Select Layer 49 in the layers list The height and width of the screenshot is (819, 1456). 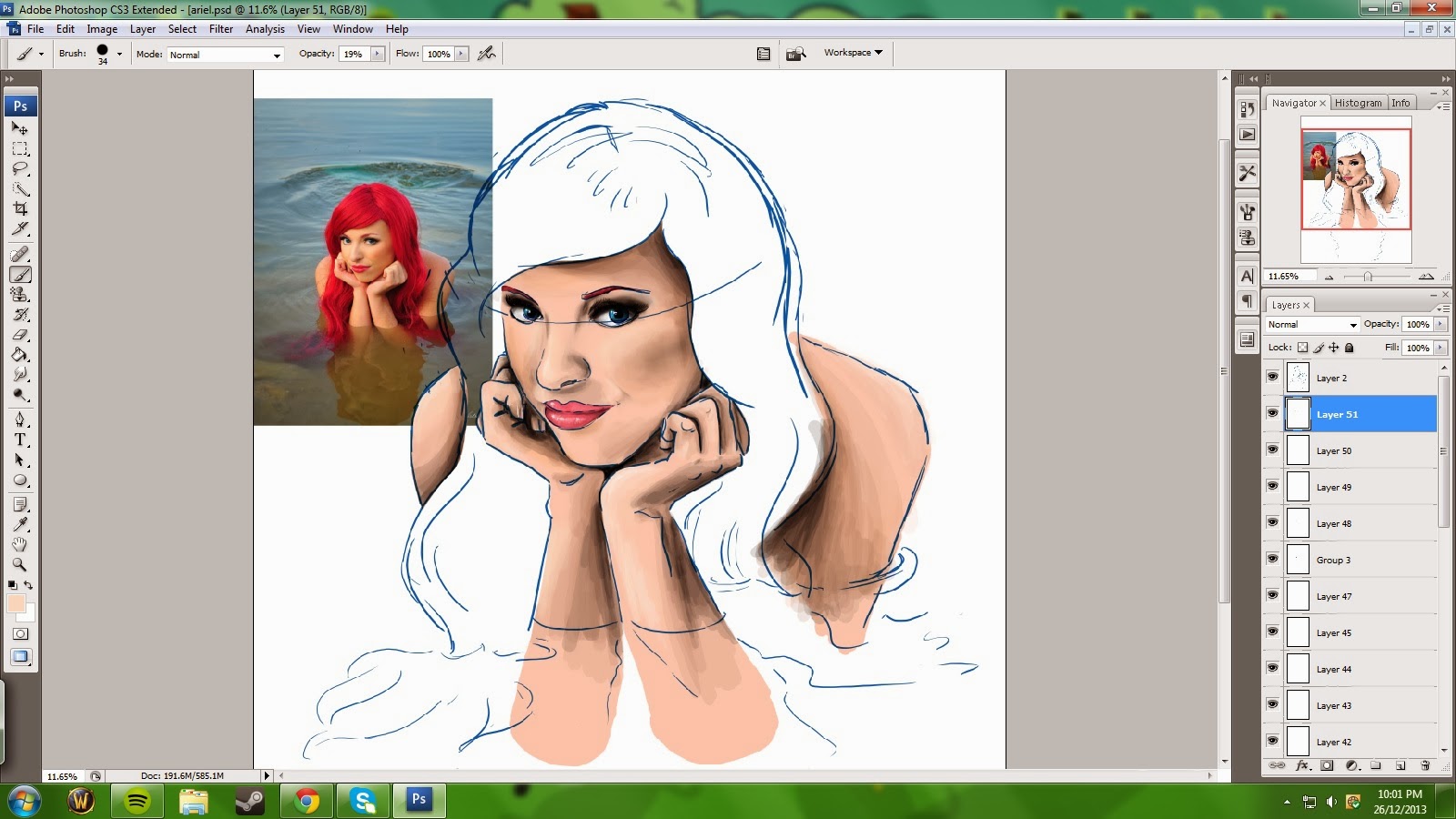click(1360, 487)
